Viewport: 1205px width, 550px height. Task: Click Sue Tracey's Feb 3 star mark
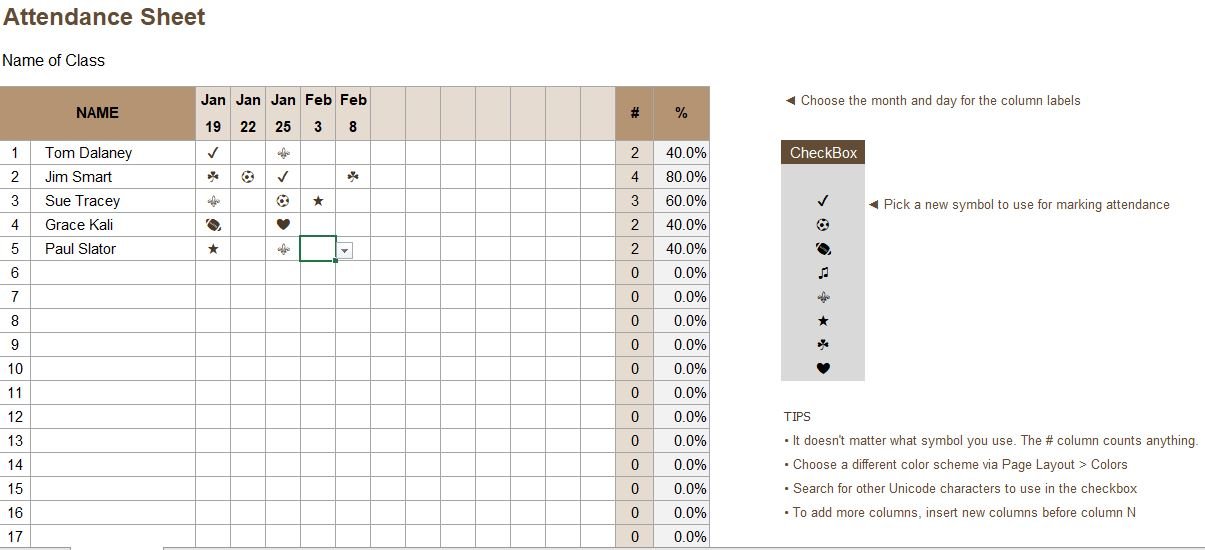point(318,201)
